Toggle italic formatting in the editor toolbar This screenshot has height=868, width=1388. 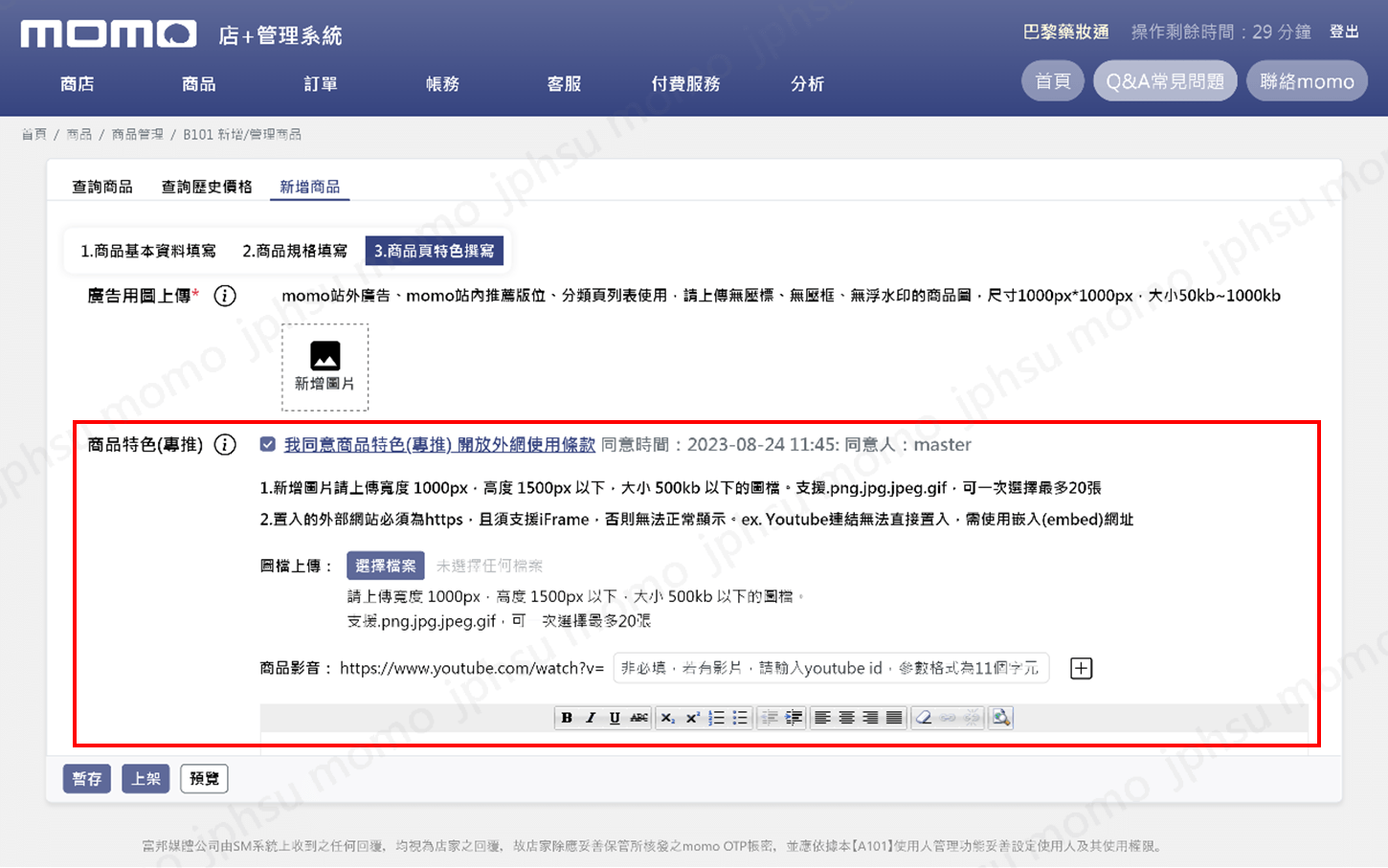click(x=591, y=718)
